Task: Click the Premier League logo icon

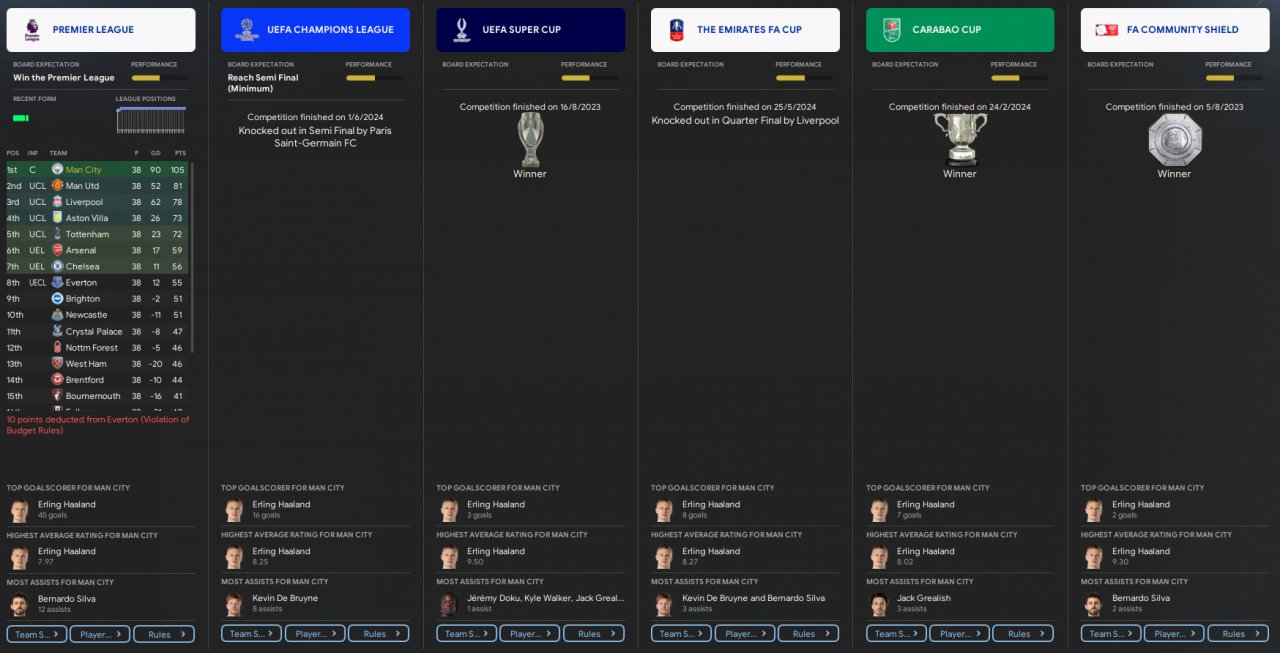Action: coord(32,30)
